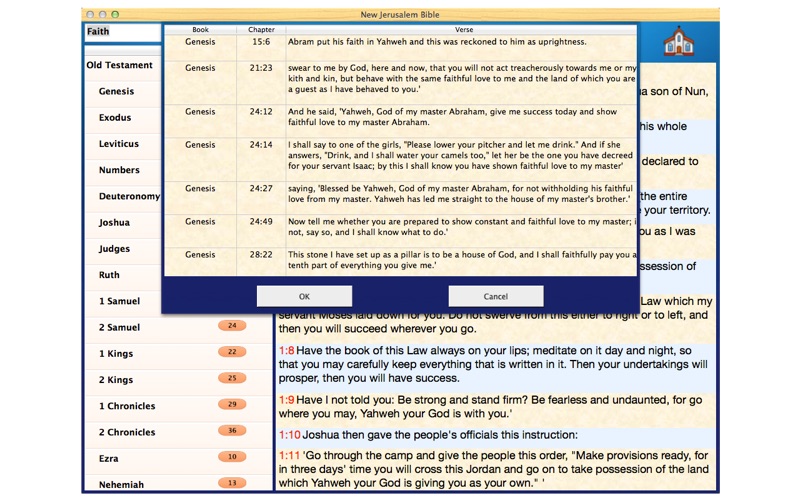This screenshot has height=500, width=800.
Task: Click verse 1:11 in the reading pane
Action: 495,469
